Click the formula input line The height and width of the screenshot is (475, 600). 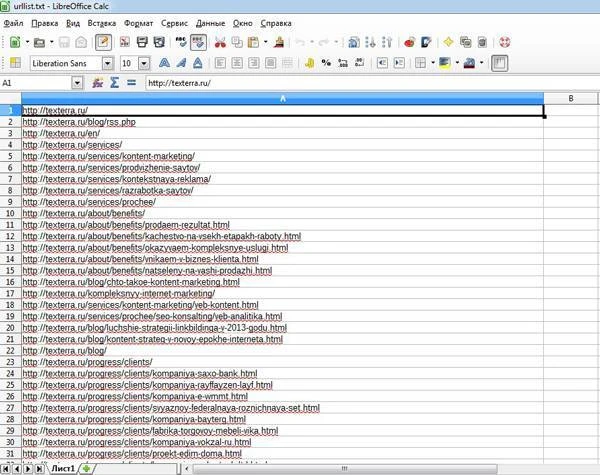click(x=371, y=83)
